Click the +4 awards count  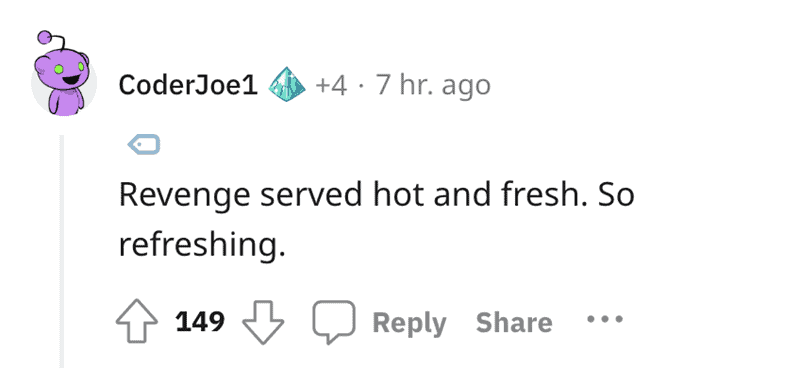tap(331, 85)
